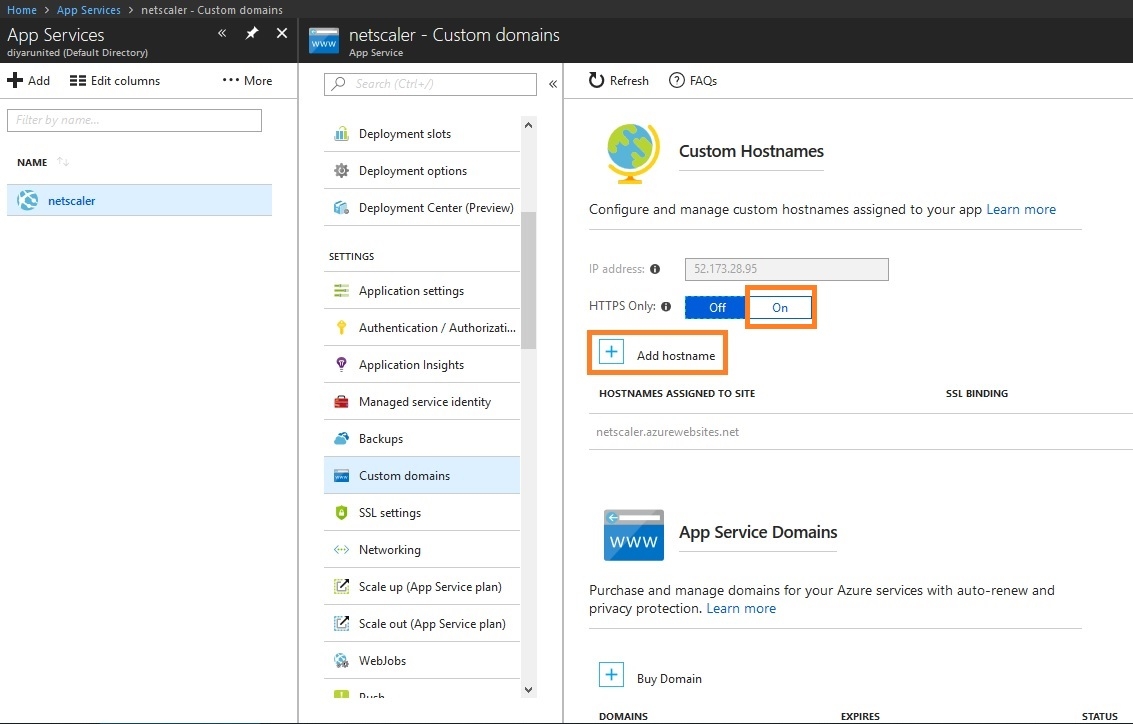Image resolution: width=1133 pixels, height=724 pixels.
Task: Click the Networking arrows icon
Action: point(341,549)
